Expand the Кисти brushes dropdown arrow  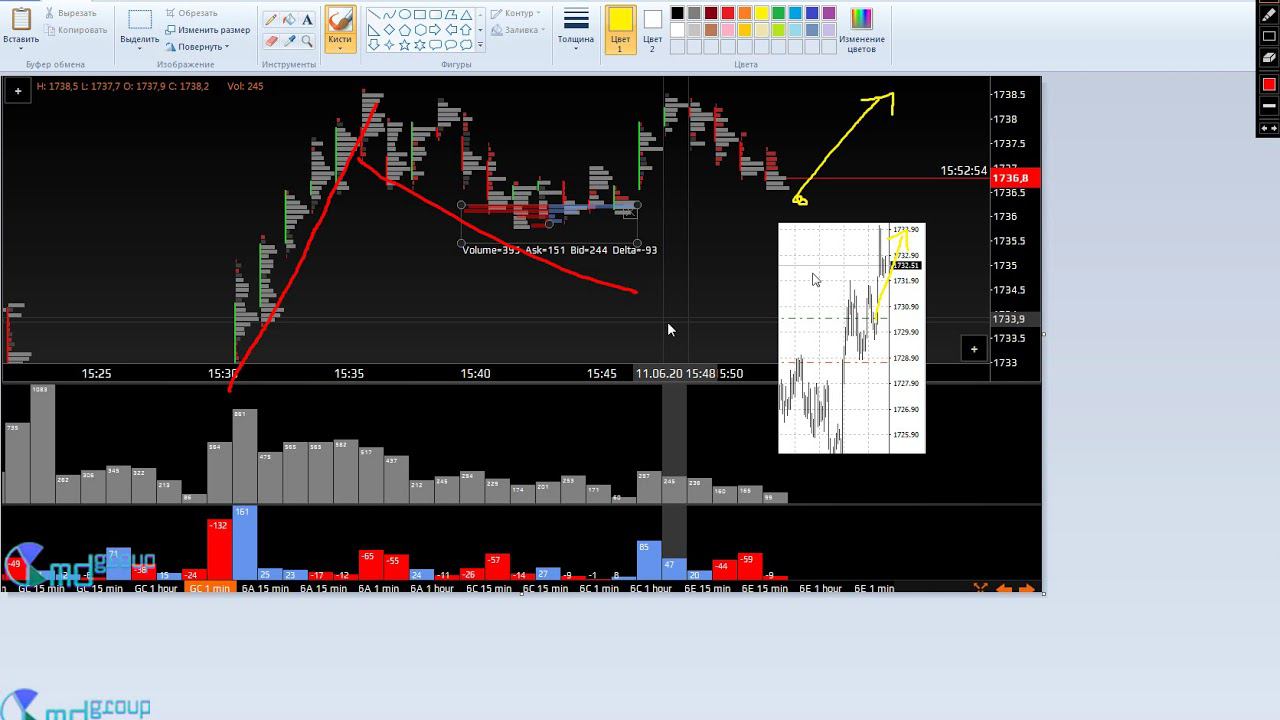pos(340,48)
